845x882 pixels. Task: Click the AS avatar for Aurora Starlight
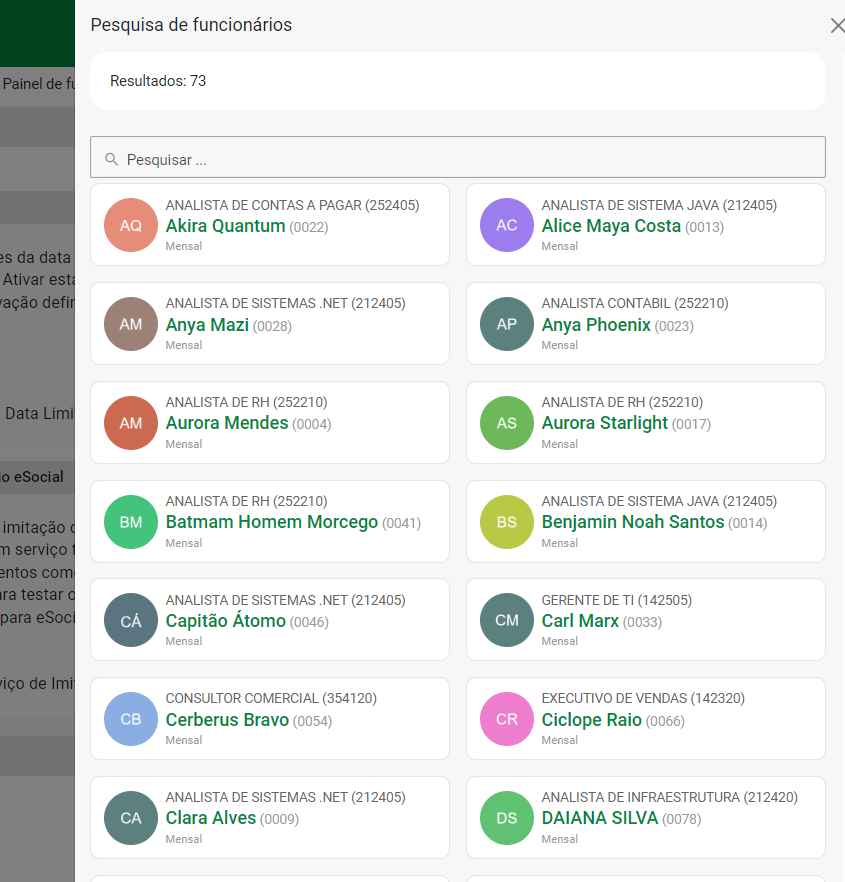click(507, 423)
